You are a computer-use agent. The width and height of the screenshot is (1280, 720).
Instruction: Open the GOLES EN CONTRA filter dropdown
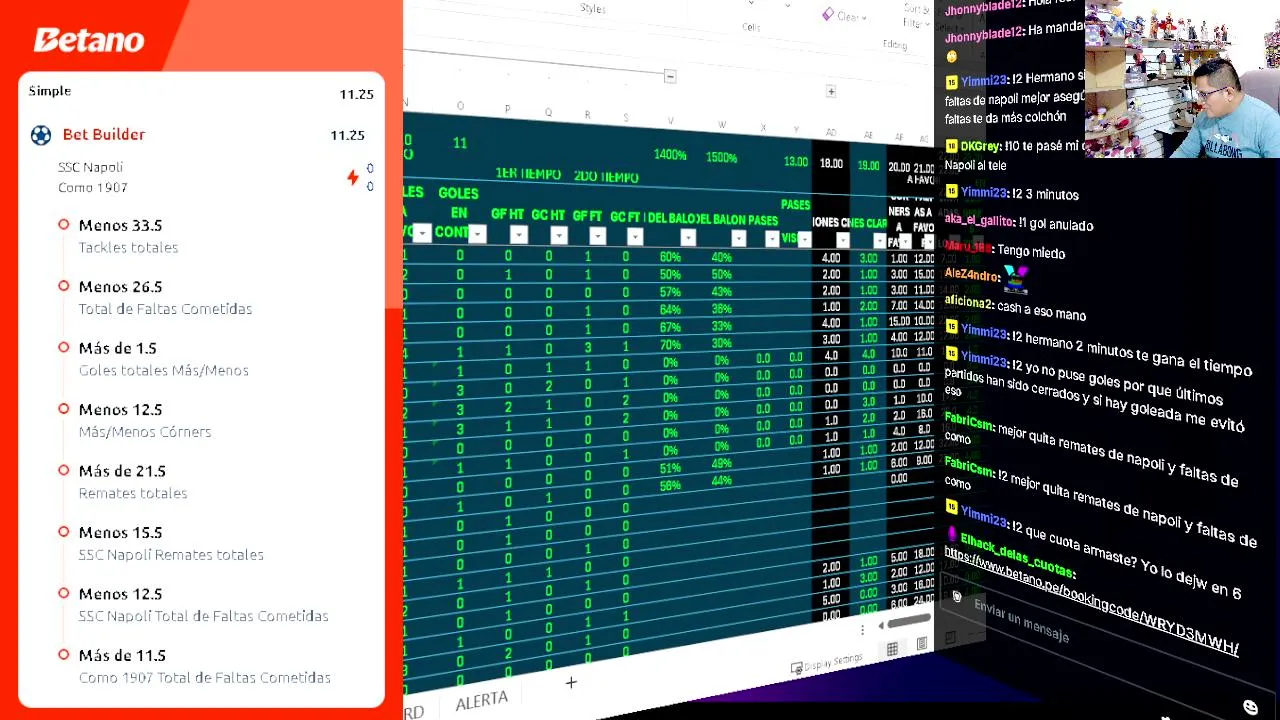coord(477,235)
